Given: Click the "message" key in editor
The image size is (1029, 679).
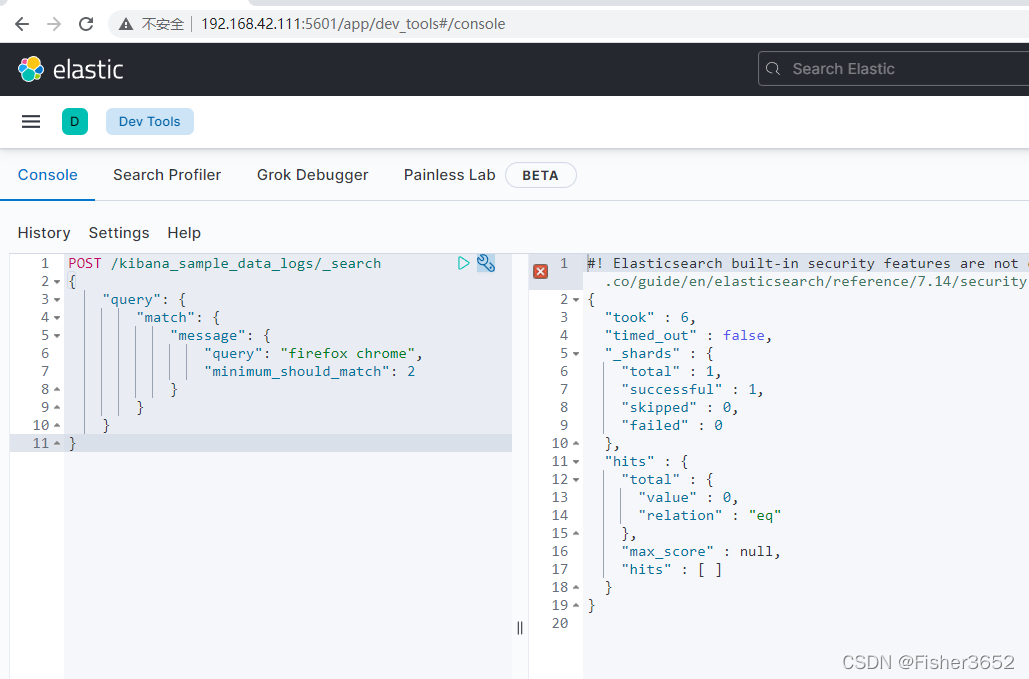Looking at the screenshot, I should (x=207, y=336).
